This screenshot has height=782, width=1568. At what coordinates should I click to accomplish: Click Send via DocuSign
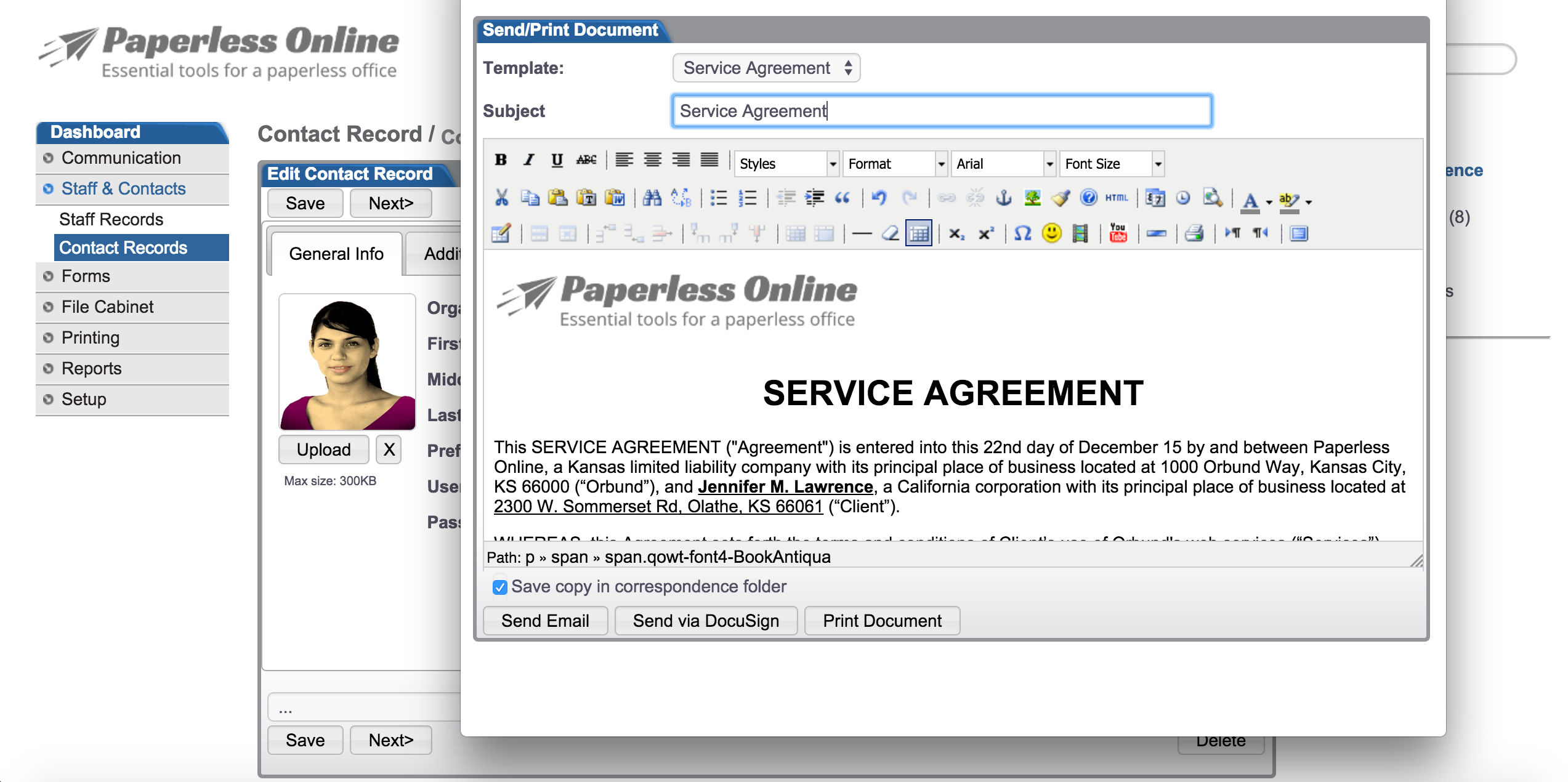pyautogui.click(x=706, y=620)
